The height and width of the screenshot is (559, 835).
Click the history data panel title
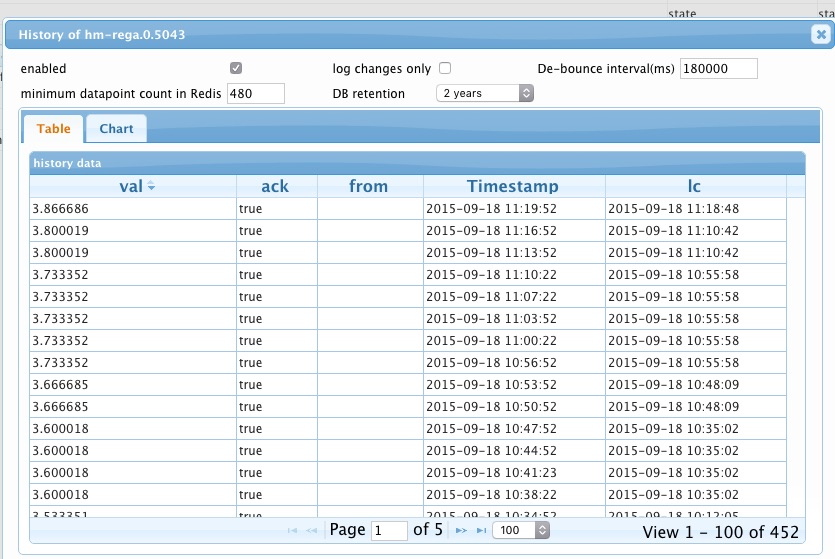(x=67, y=163)
